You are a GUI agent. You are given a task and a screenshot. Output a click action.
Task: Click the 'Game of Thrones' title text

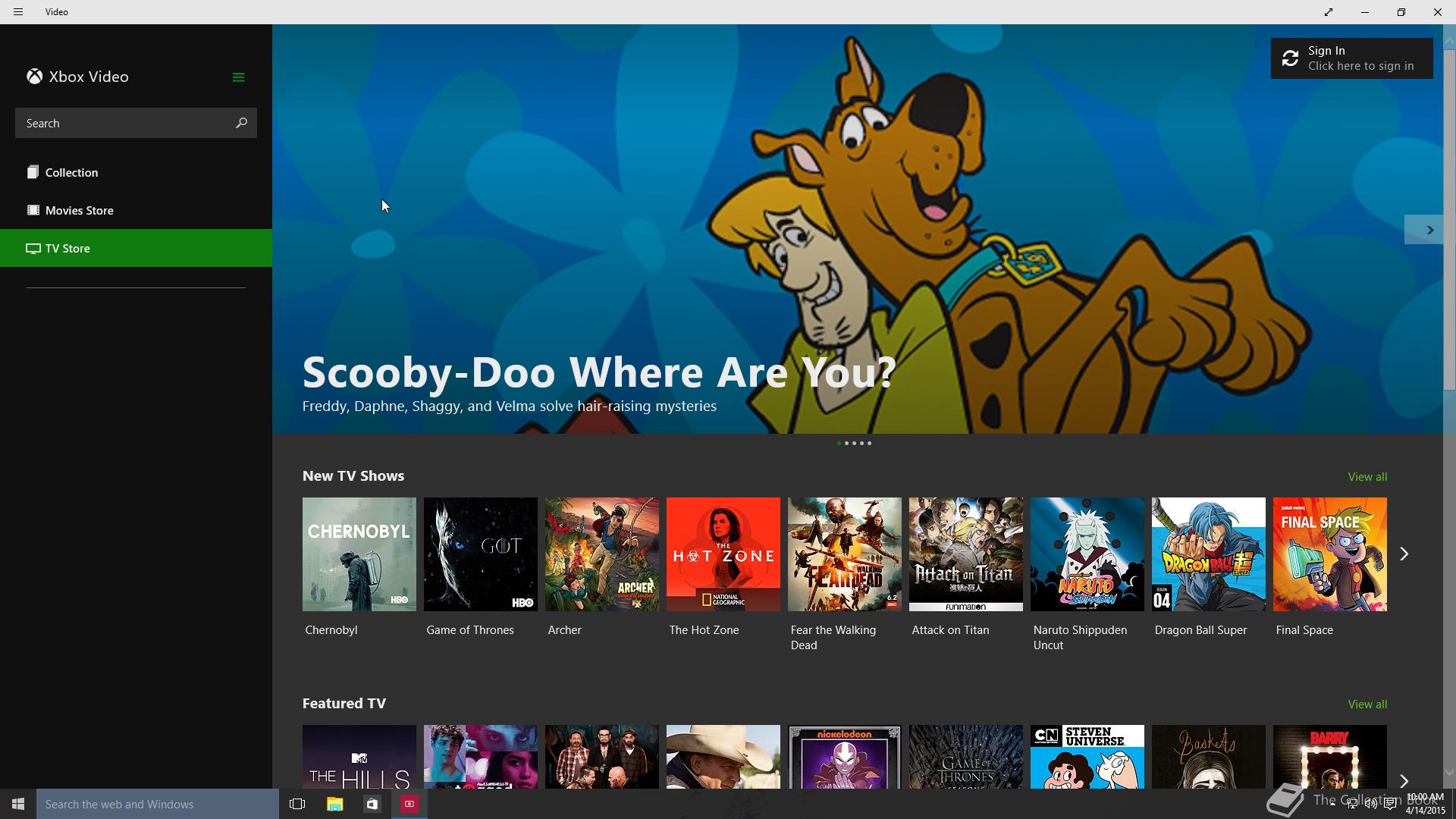tap(470, 630)
